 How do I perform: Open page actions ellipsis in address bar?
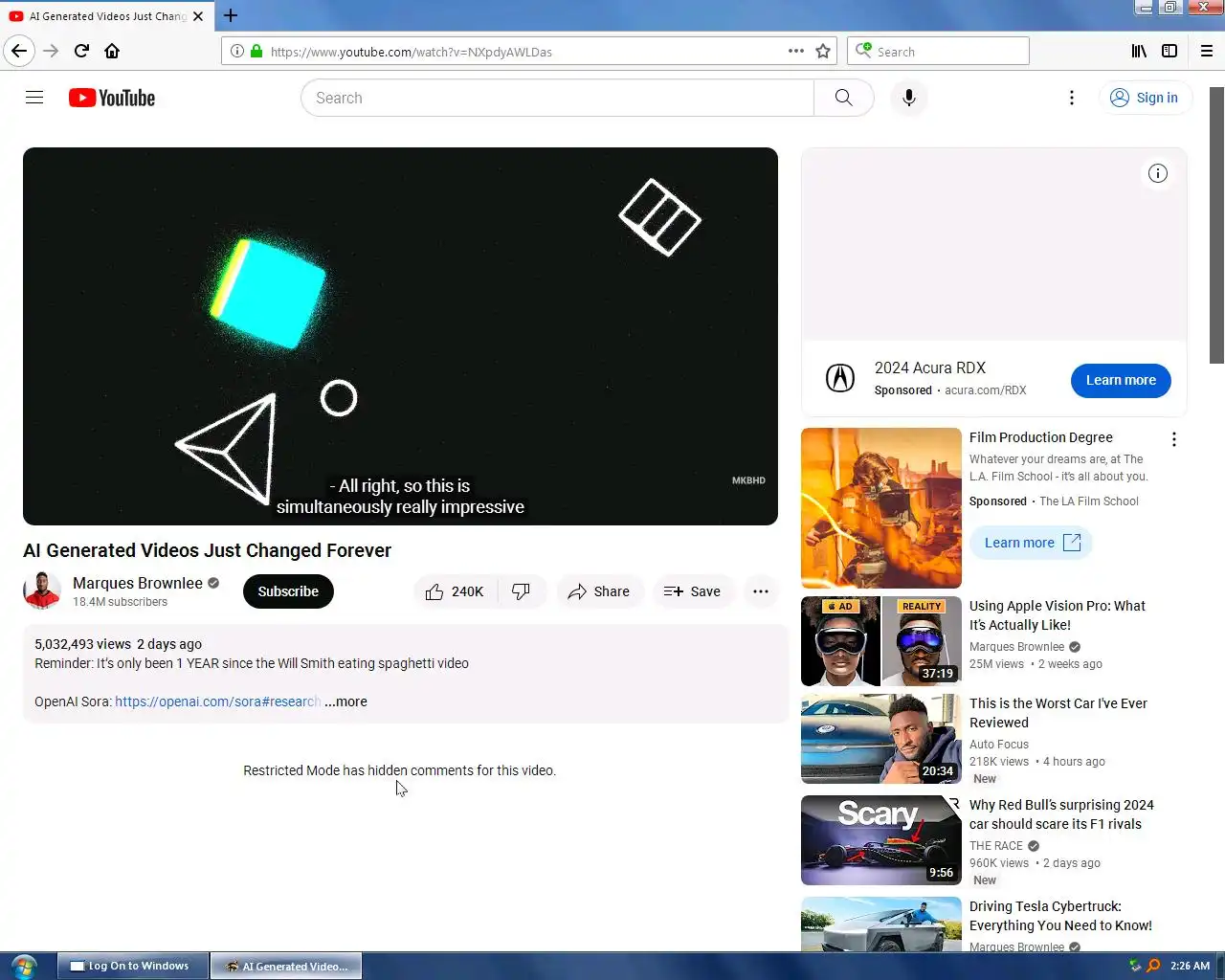coord(796,51)
